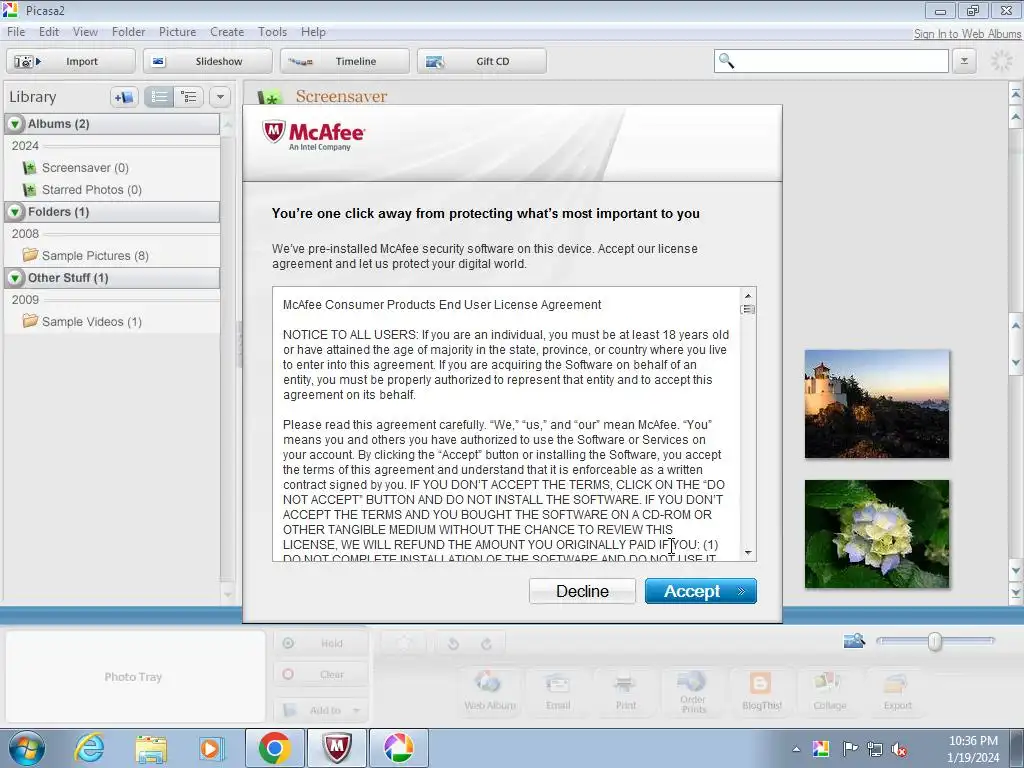
Task: Rotate photo counter-clockwise
Action: coord(453,645)
